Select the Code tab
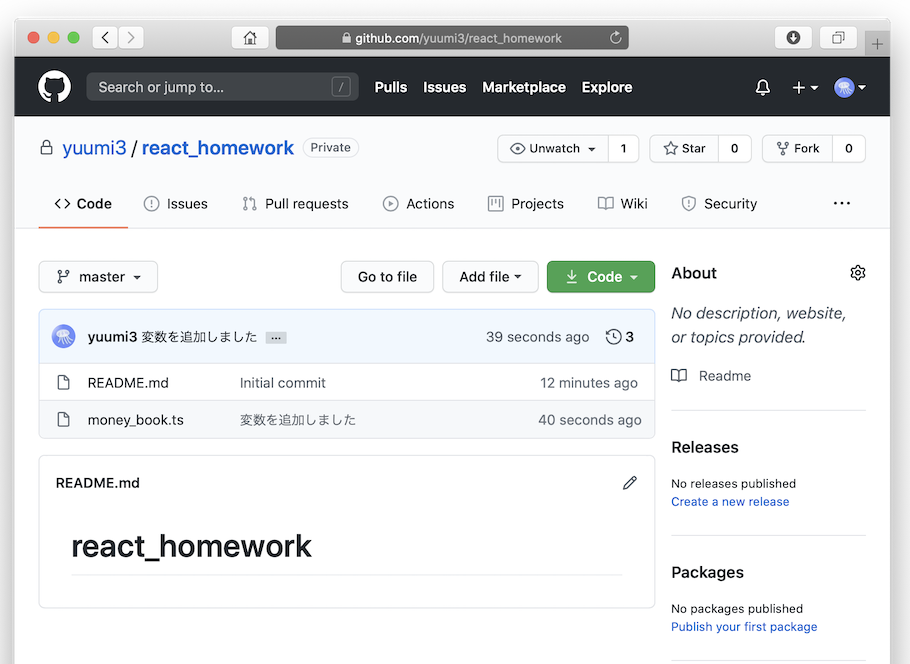 (x=83, y=204)
